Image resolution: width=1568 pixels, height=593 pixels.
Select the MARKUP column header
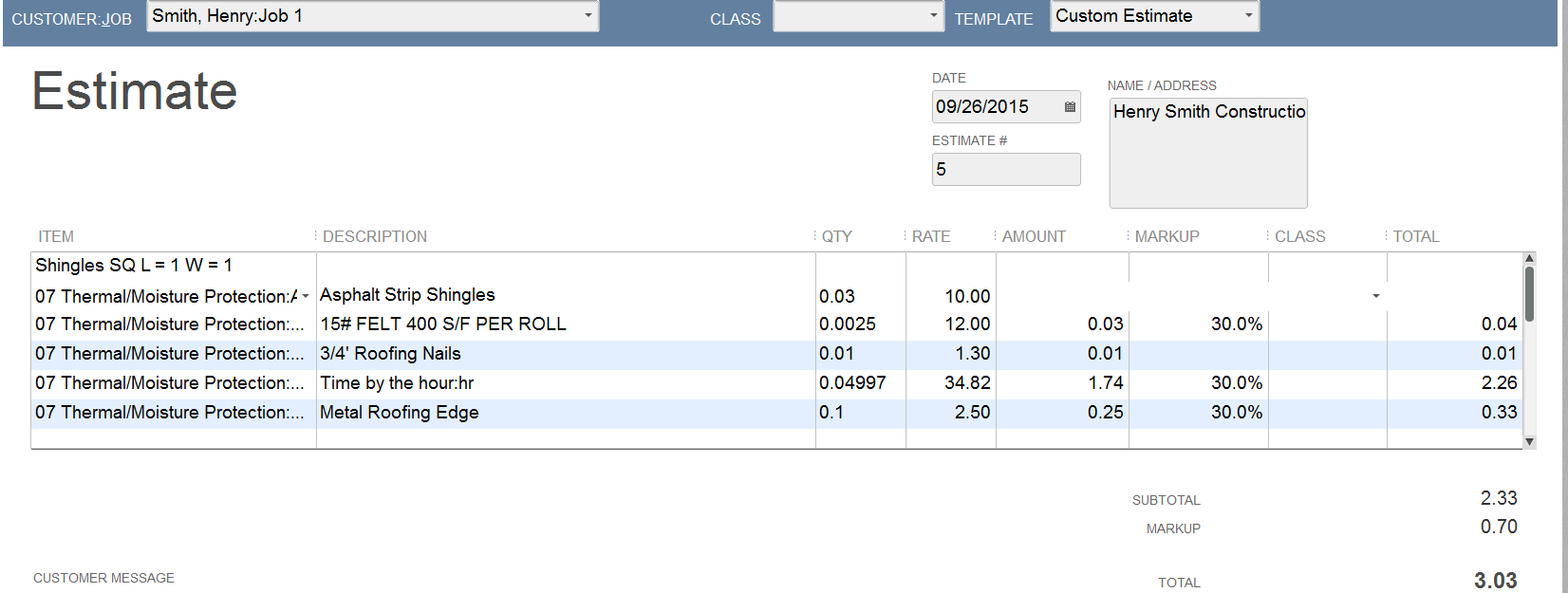1167,236
